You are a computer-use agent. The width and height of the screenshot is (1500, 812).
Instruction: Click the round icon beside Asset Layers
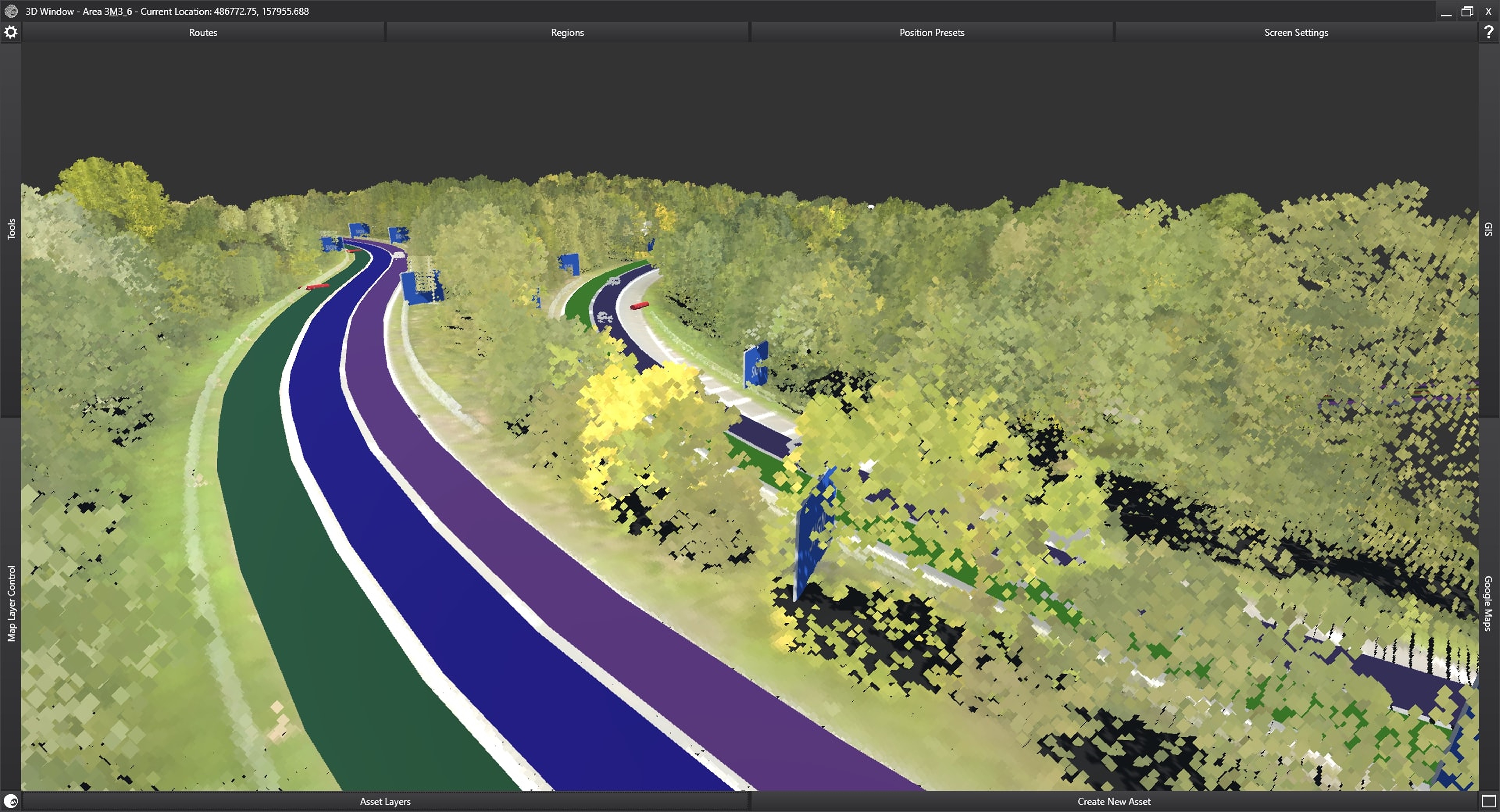coord(10,802)
